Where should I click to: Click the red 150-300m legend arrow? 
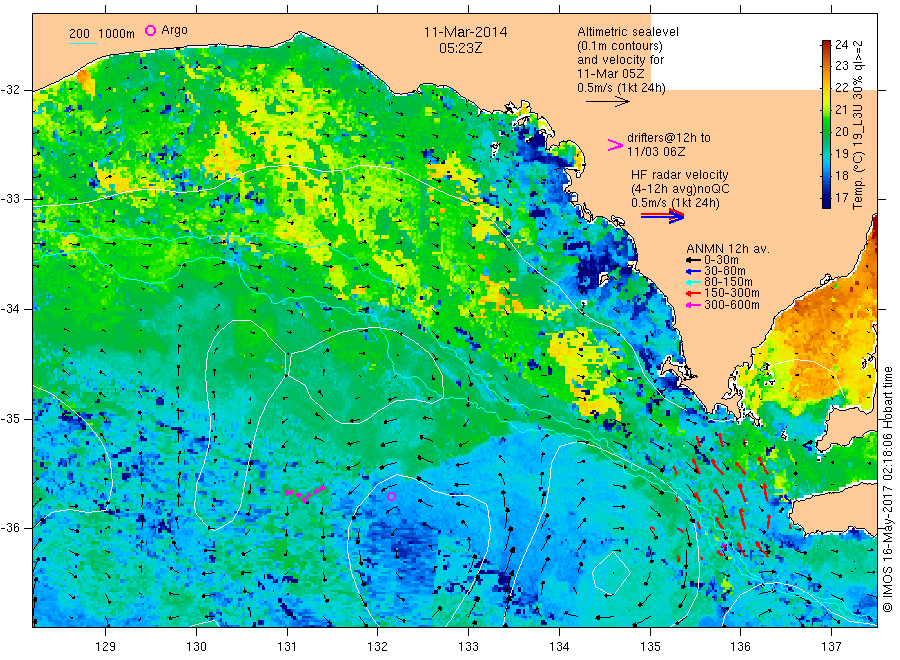click(693, 293)
